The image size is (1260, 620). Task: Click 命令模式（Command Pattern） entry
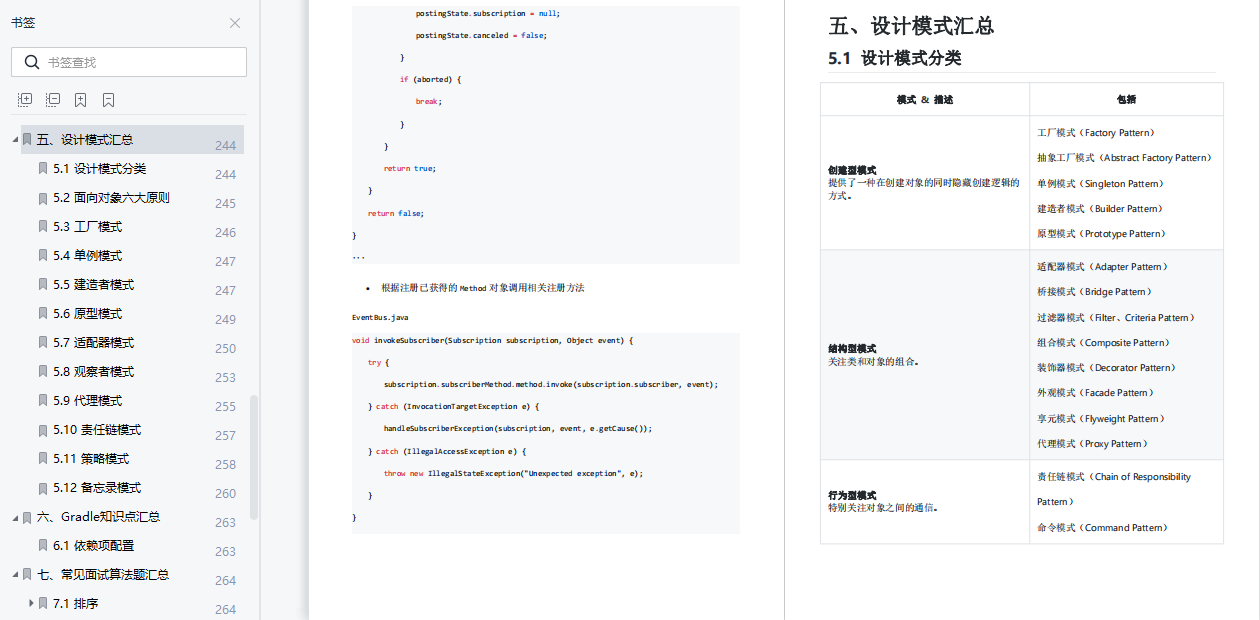pos(1102,528)
